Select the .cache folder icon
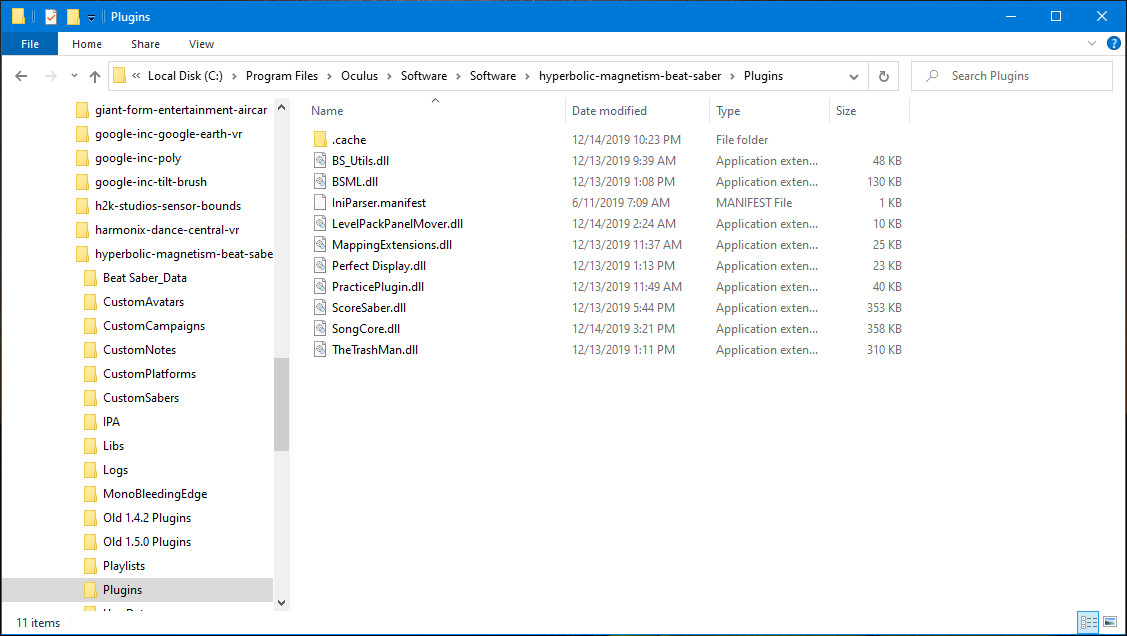The height and width of the screenshot is (636, 1127). coord(320,139)
